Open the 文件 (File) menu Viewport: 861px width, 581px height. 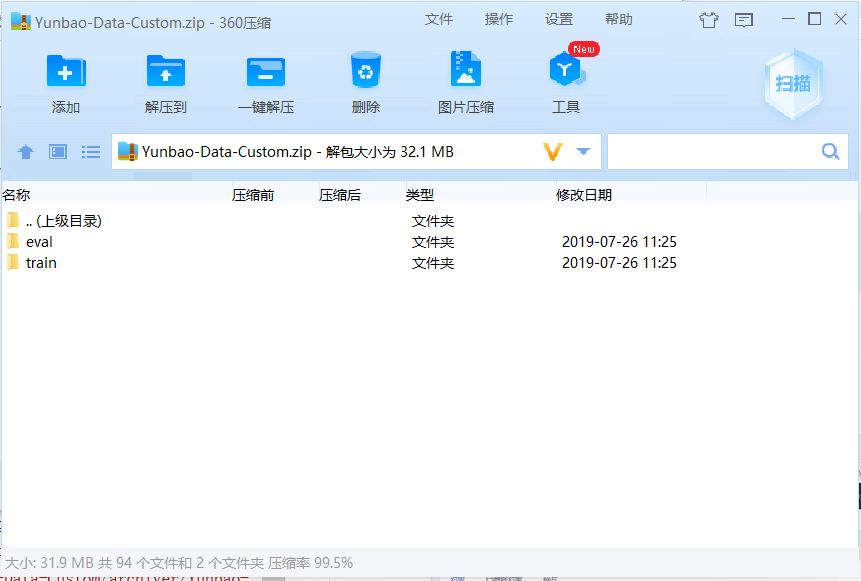(439, 19)
